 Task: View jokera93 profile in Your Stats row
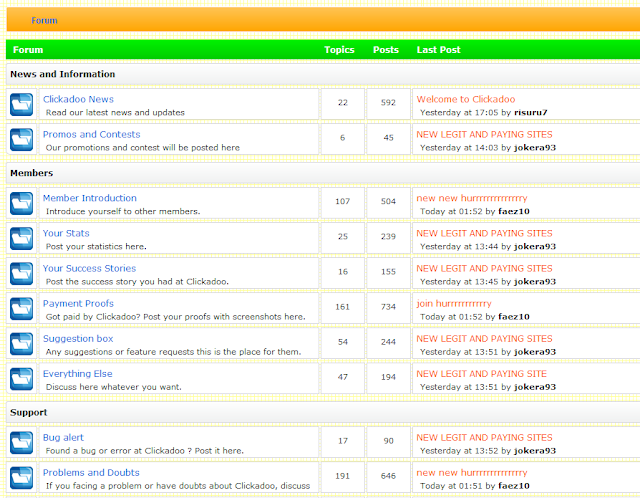coord(535,247)
